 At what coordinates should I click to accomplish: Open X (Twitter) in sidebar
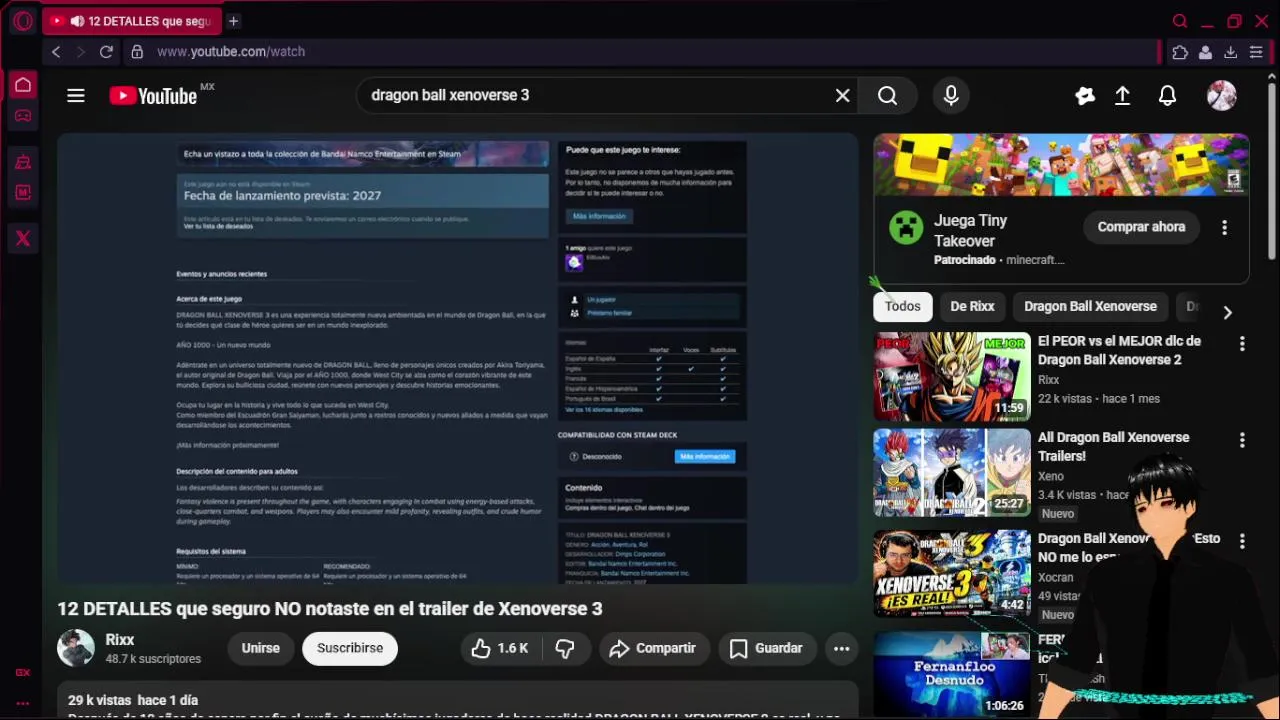click(22, 238)
